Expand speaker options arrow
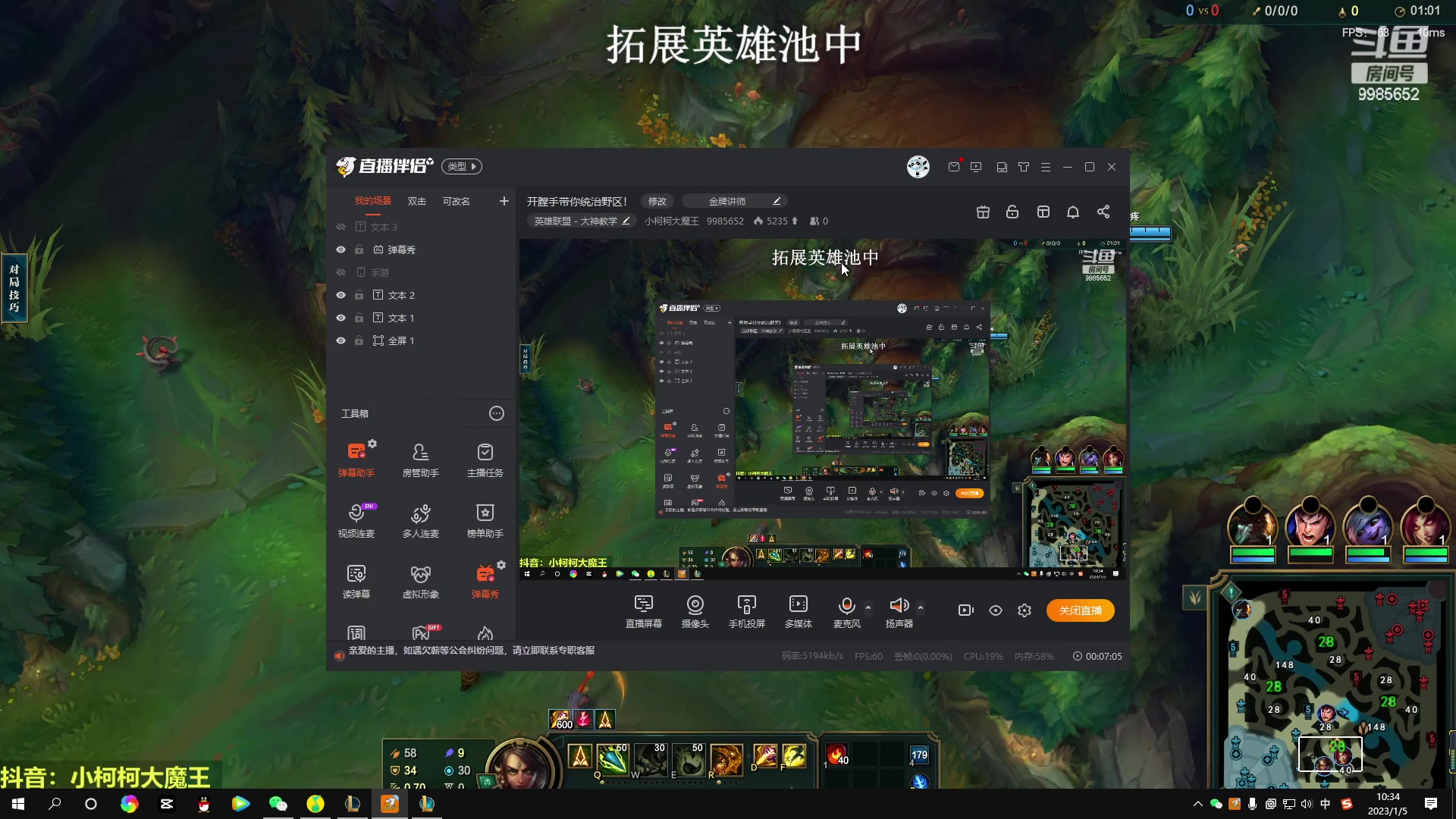 tap(921, 607)
